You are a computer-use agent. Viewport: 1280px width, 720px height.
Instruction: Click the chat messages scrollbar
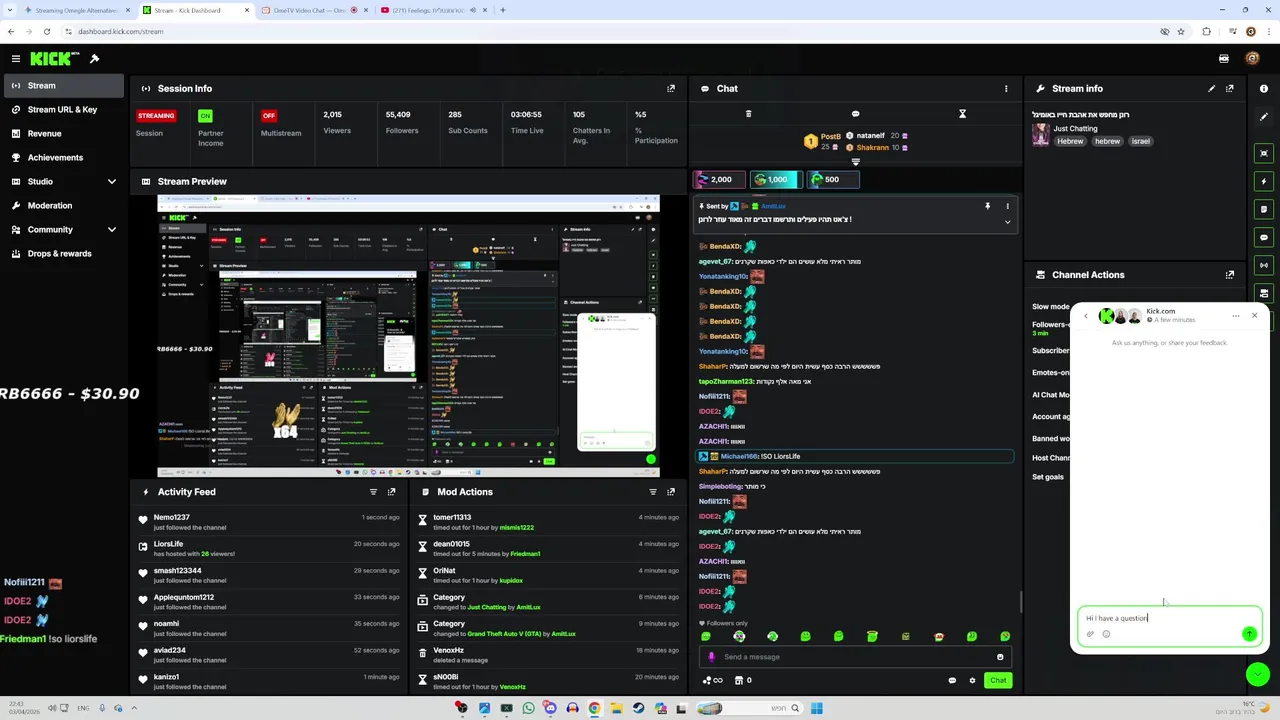1021,601
